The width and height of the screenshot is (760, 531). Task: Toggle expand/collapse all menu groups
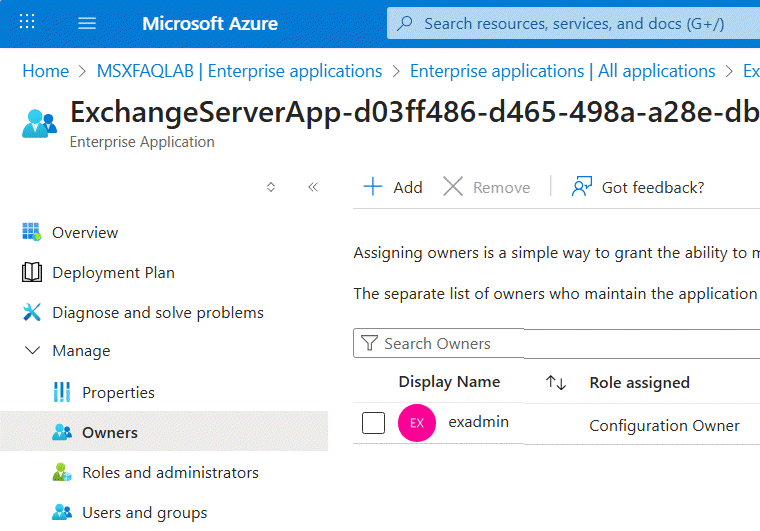click(x=271, y=187)
